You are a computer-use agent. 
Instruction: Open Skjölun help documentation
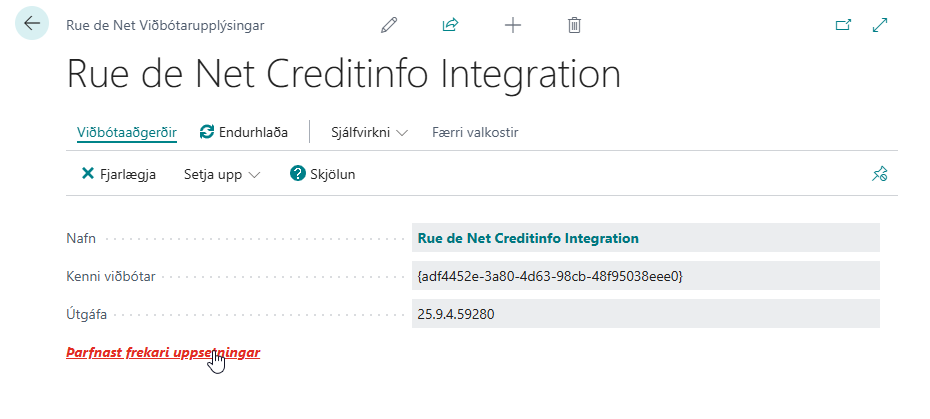[322, 174]
